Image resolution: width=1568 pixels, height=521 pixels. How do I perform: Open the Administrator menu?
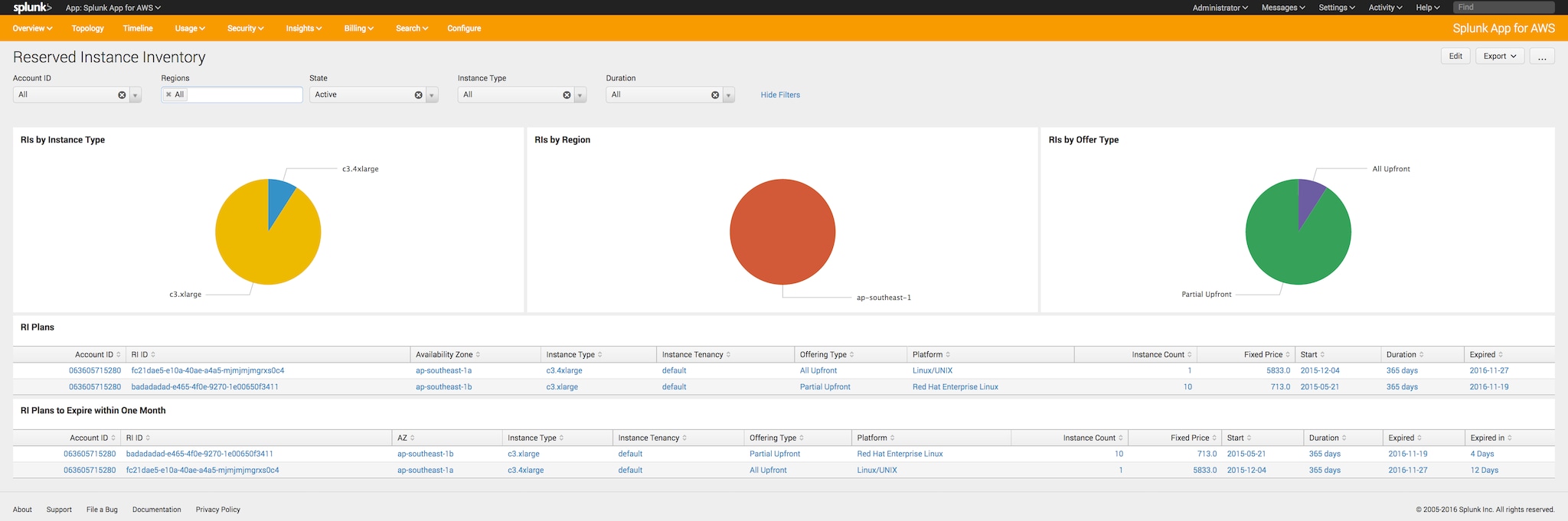[x=1220, y=8]
